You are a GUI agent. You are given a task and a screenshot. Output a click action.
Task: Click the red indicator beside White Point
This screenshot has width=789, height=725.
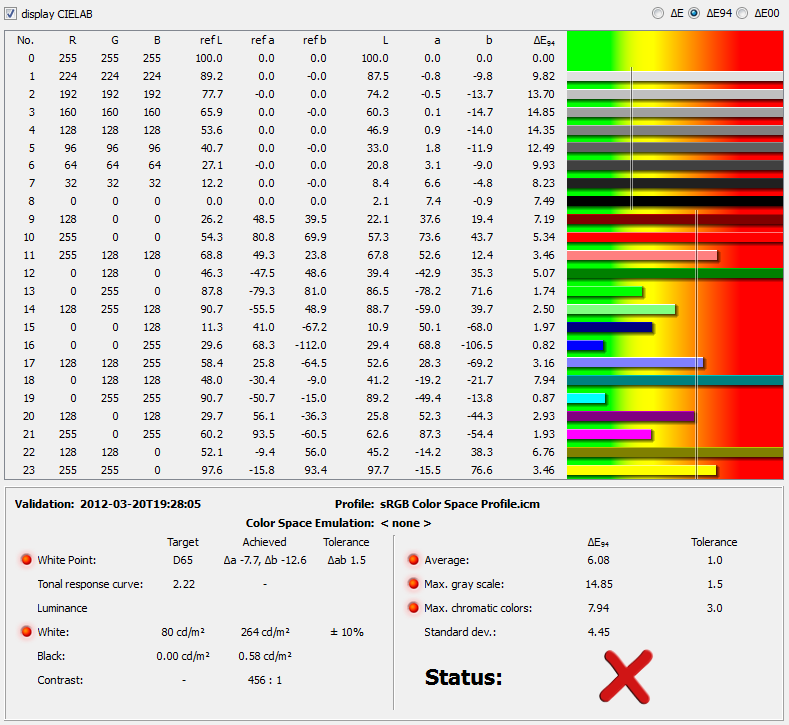(x=27, y=560)
